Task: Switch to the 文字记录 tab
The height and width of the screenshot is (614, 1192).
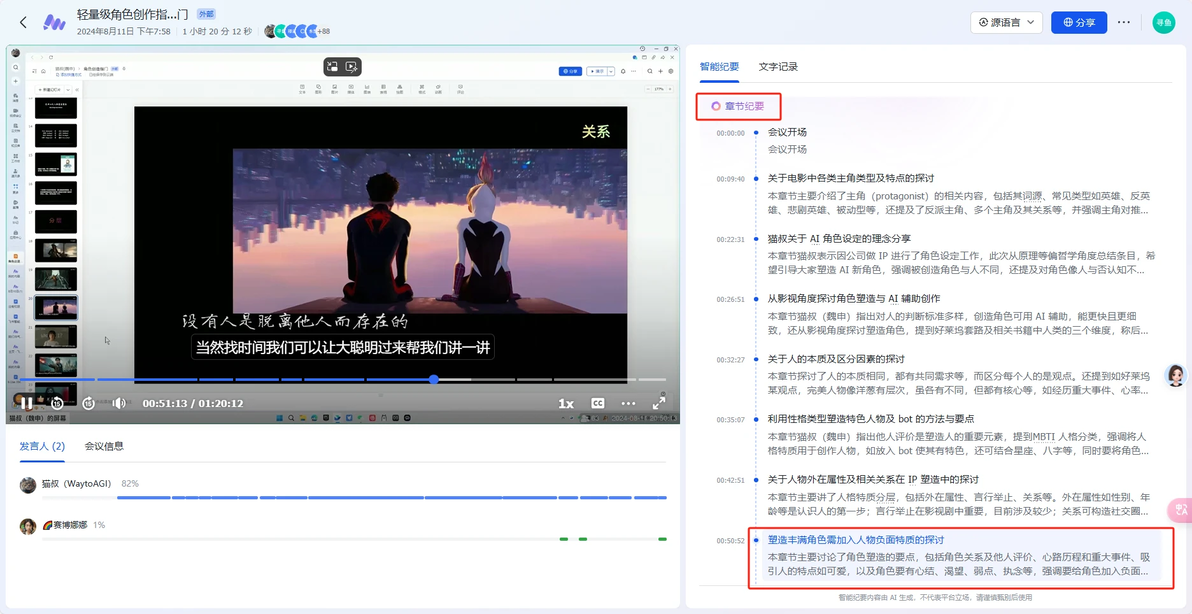Action: click(778, 66)
